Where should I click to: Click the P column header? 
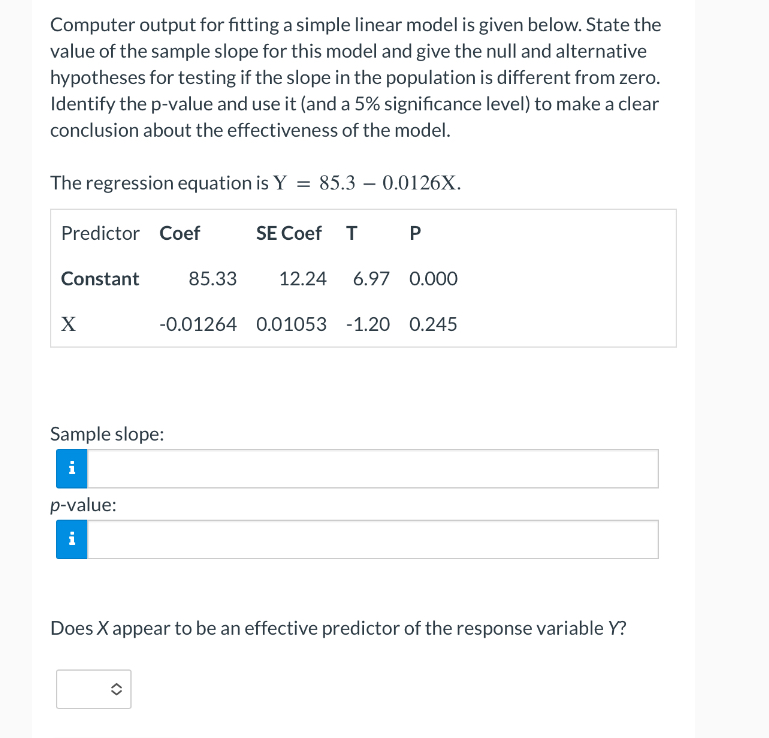click(x=415, y=233)
